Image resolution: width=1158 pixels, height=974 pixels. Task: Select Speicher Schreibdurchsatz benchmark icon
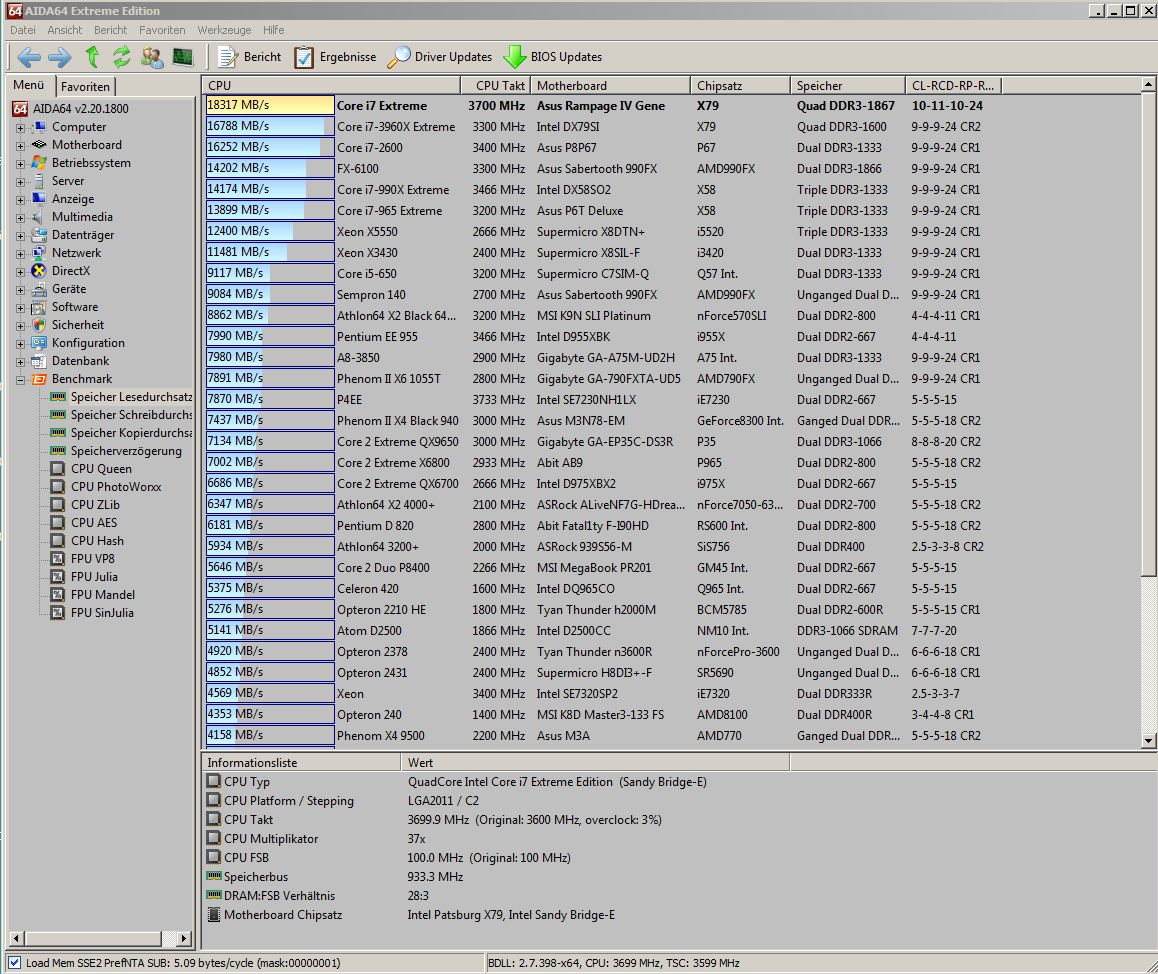coord(58,415)
